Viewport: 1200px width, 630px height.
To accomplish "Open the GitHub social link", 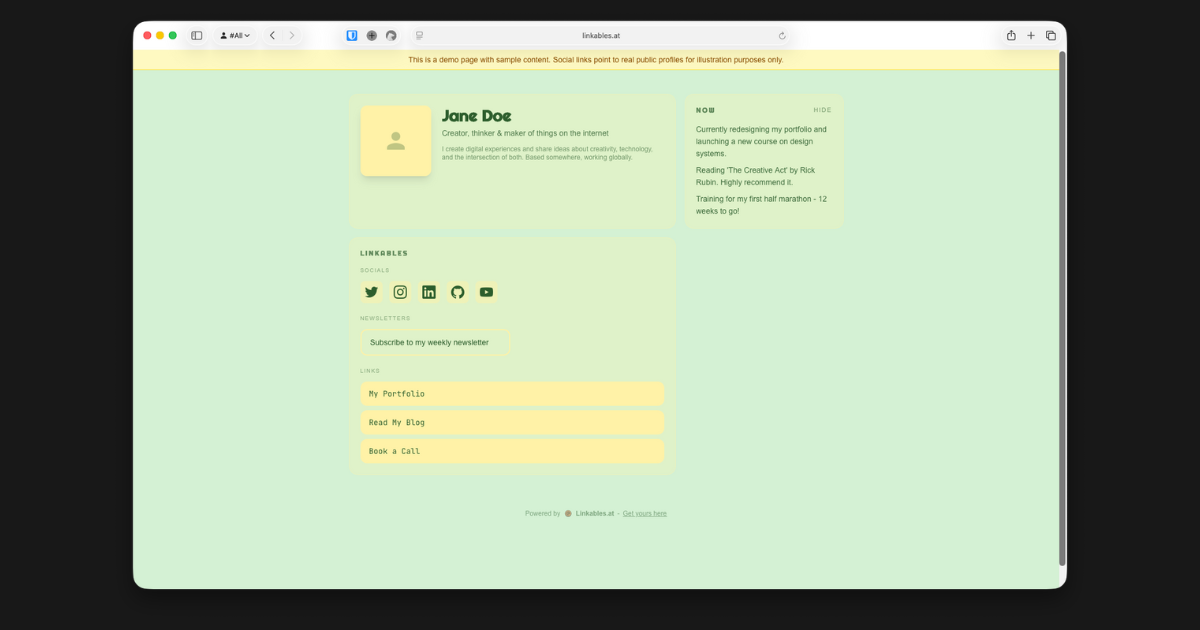I will pos(458,292).
